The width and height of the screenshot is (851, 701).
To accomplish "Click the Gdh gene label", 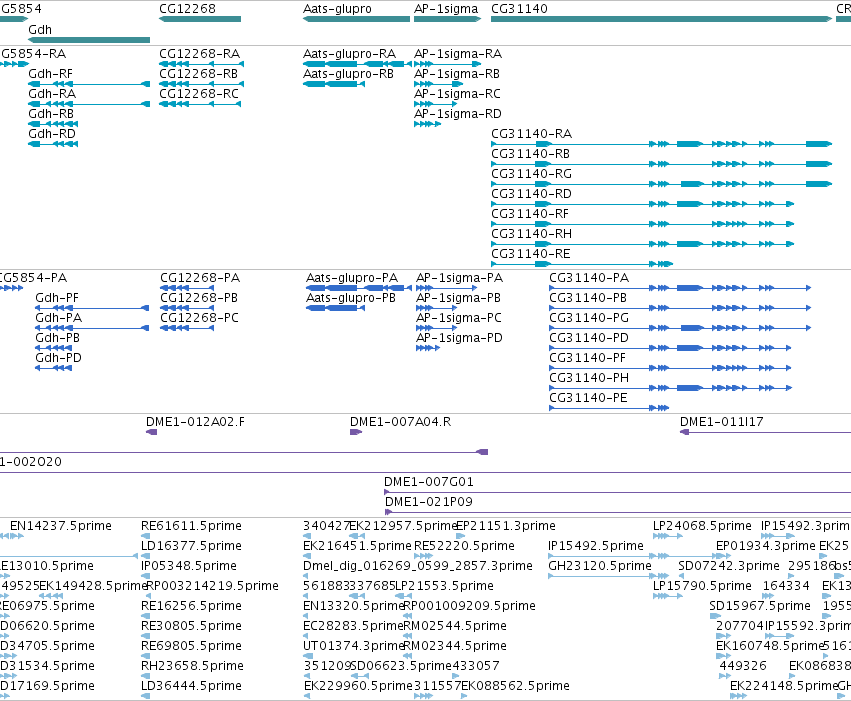I will pos(40,30).
